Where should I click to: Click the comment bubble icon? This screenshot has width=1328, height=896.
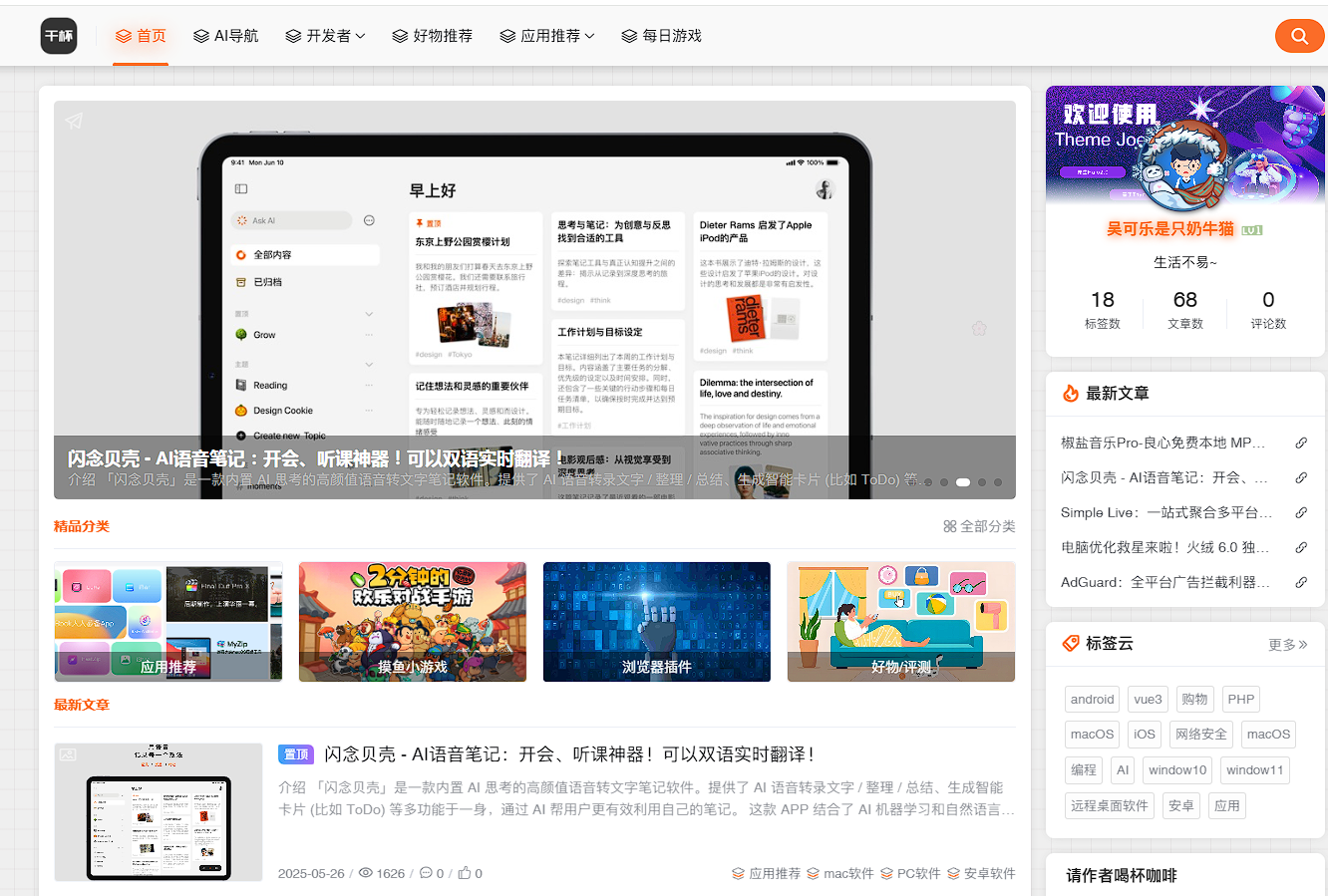tap(426, 873)
